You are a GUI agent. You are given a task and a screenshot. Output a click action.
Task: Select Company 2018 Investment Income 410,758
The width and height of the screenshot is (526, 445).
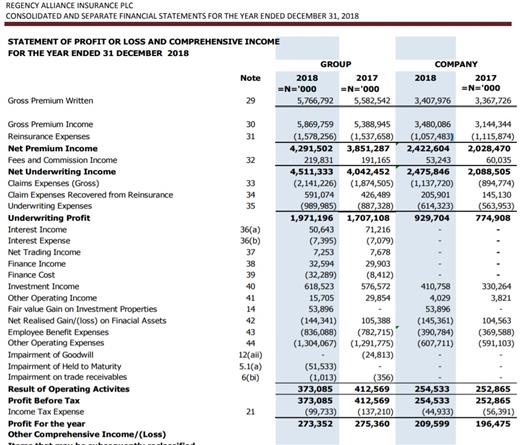(435, 286)
